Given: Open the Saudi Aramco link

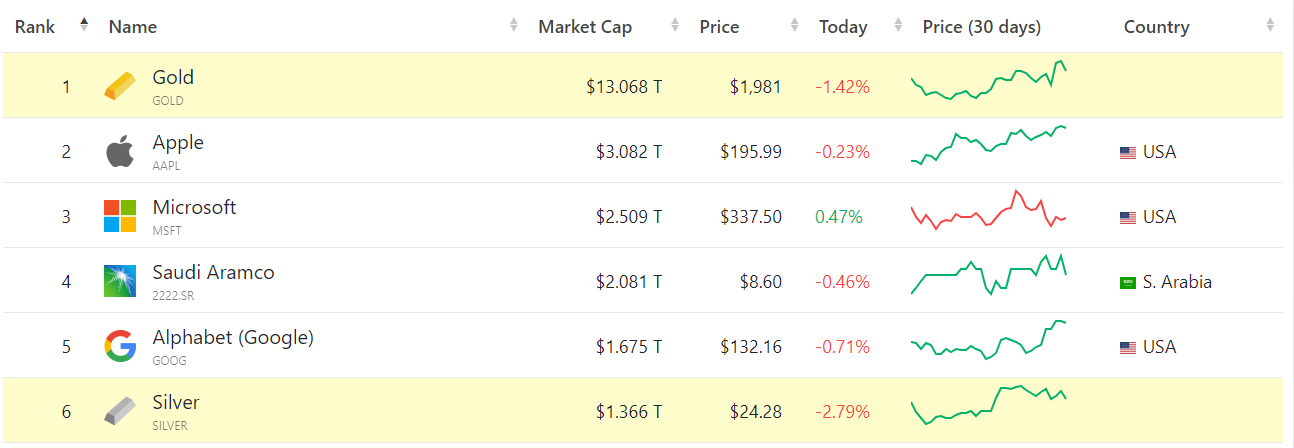Looking at the screenshot, I should coord(213,273).
